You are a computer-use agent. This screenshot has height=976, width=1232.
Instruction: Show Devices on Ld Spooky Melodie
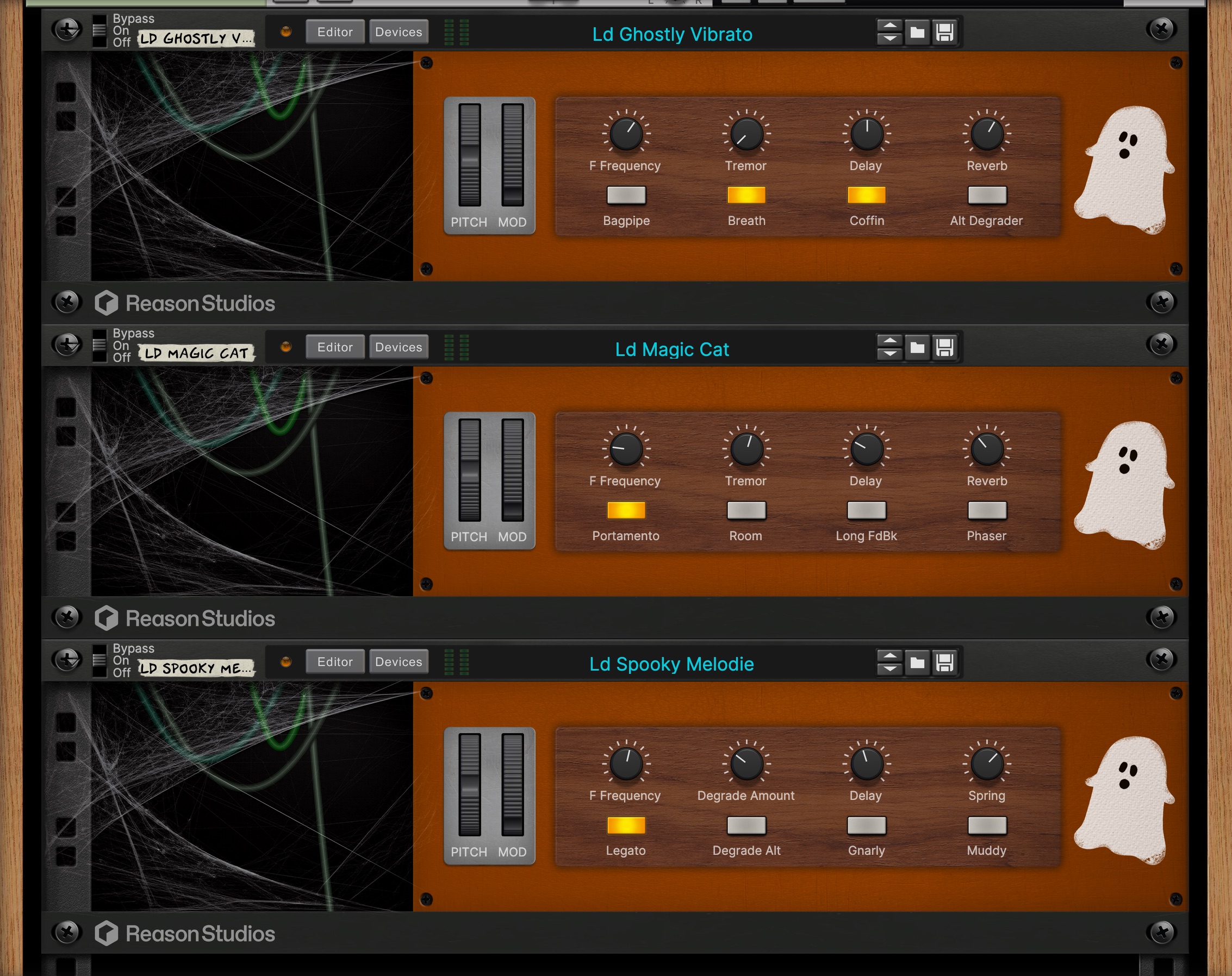(399, 662)
